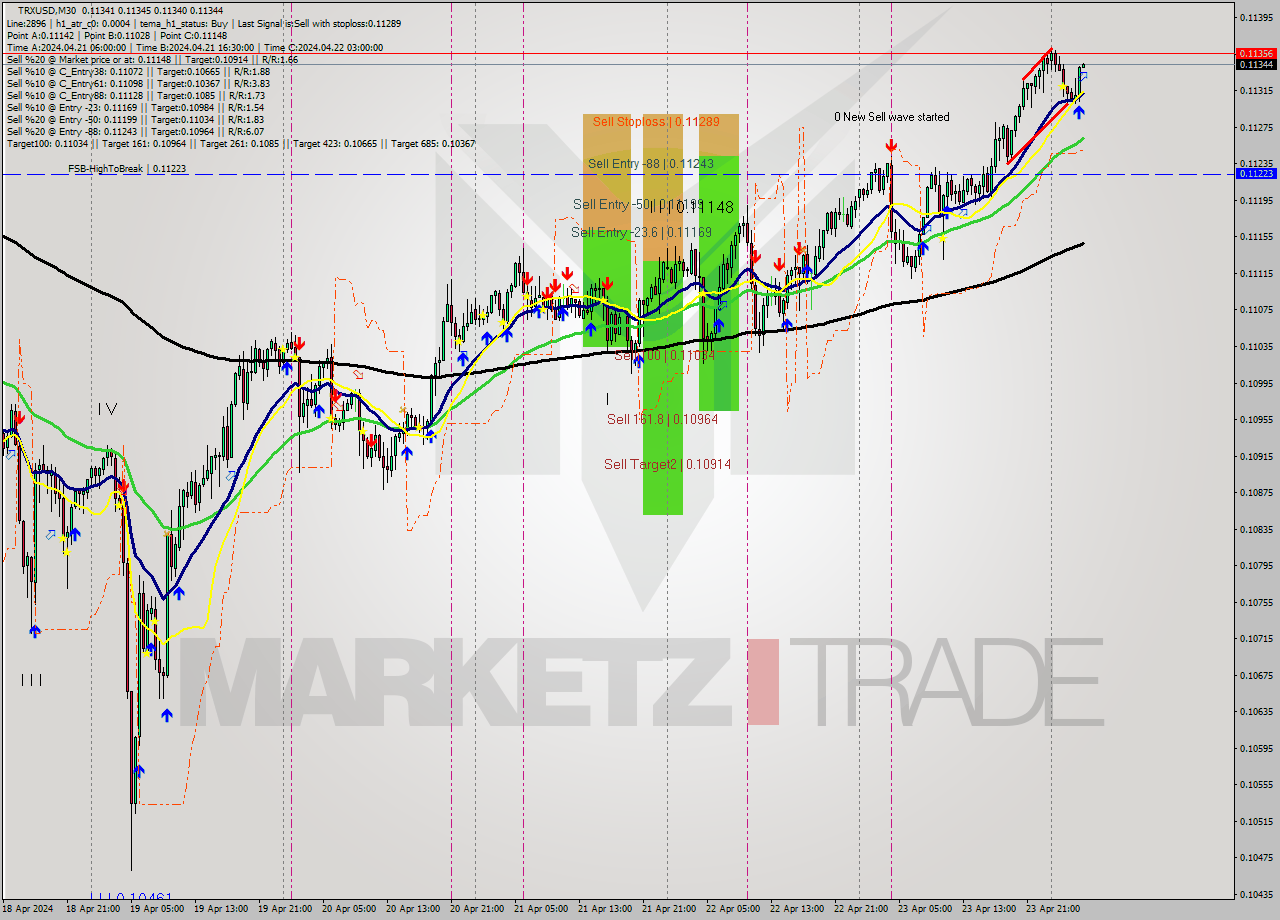1280x920 pixels.
Task: Click the 0.10555 price axis value
Action: 1255,785
